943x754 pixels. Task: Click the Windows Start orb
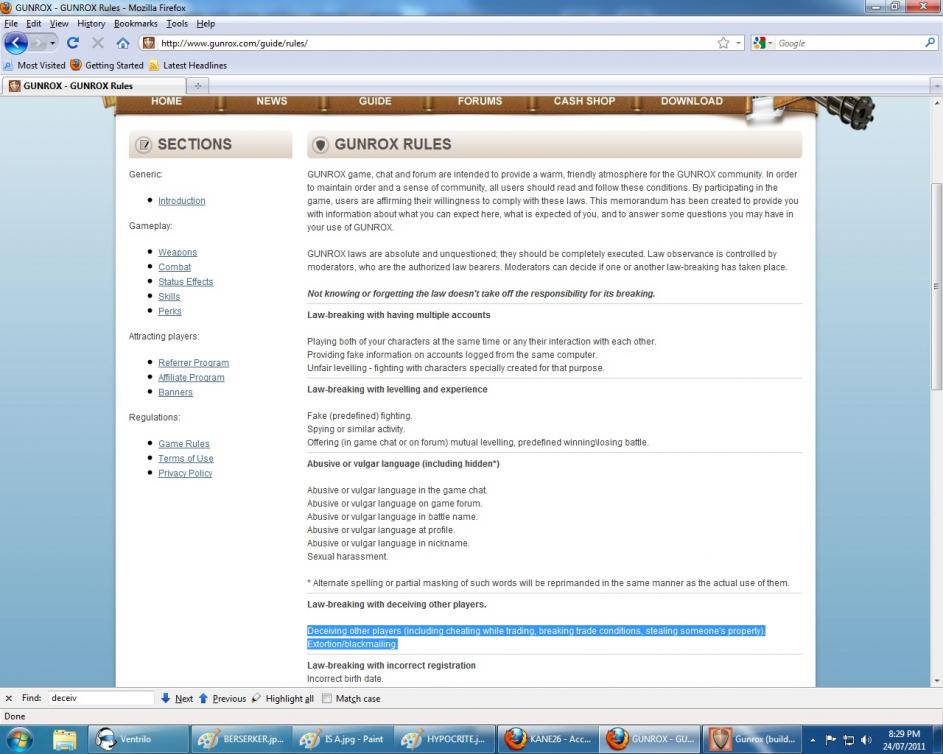coord(20,739)
